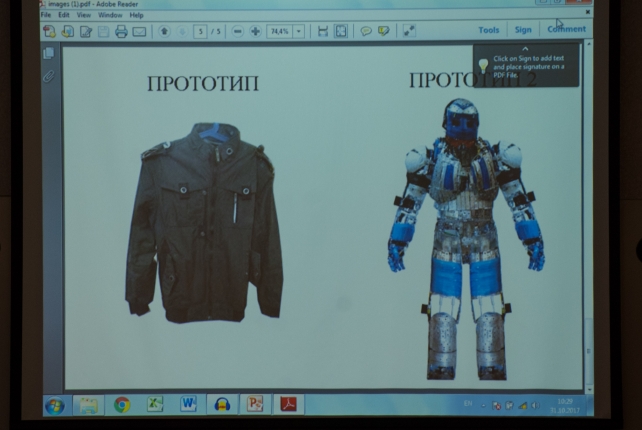This screenshot has width=642, height=430.
Task: Open the File menu
Action: click(46, 15)
